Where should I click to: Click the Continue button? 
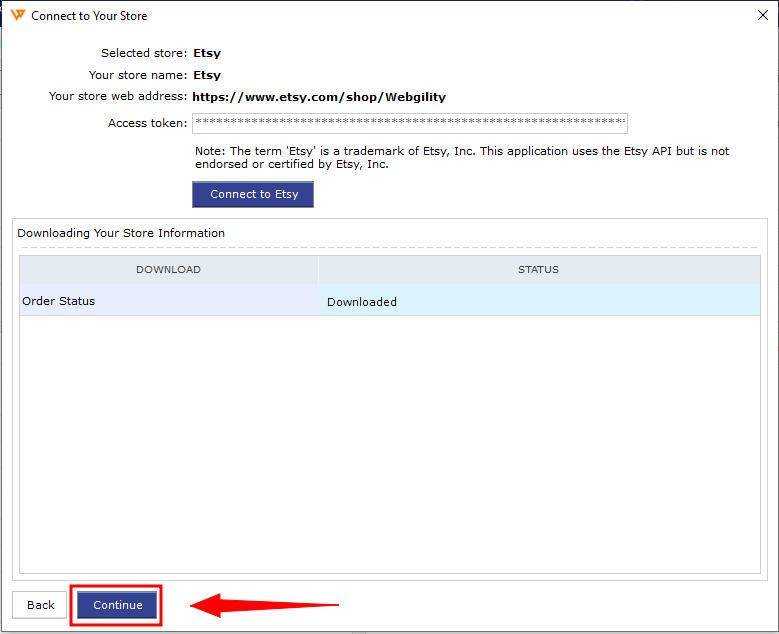pos(117,605)
